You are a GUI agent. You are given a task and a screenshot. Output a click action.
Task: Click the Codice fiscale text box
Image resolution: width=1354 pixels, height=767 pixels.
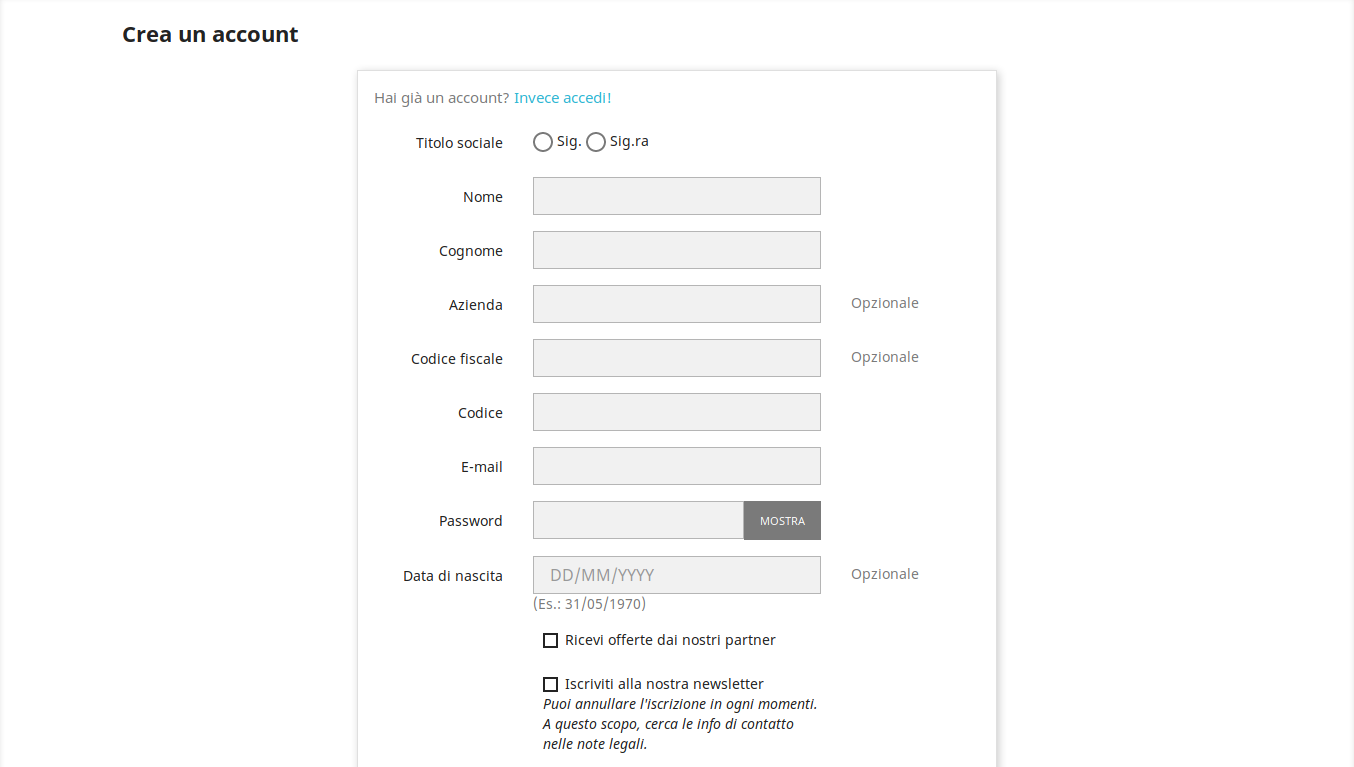click(676, 358)
